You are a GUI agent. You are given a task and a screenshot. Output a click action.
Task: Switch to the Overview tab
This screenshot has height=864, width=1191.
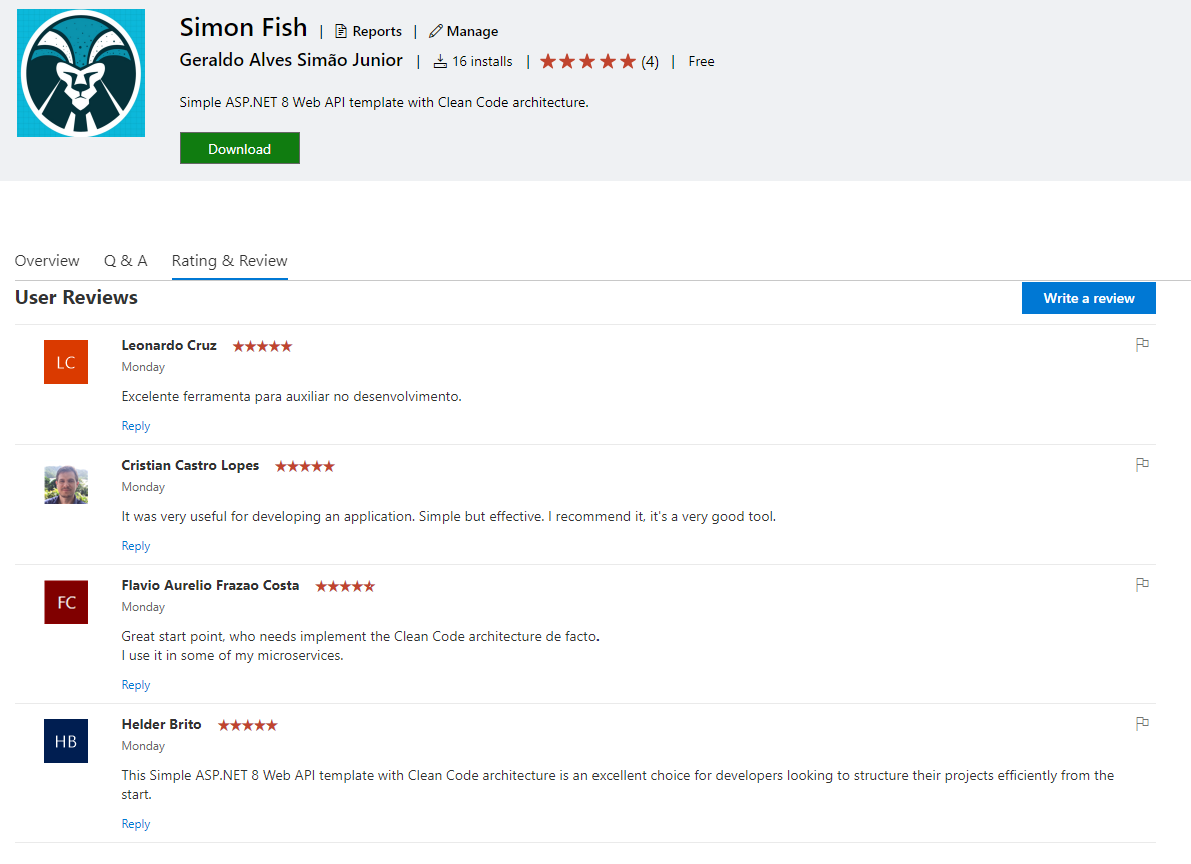[x=47, y=260]
